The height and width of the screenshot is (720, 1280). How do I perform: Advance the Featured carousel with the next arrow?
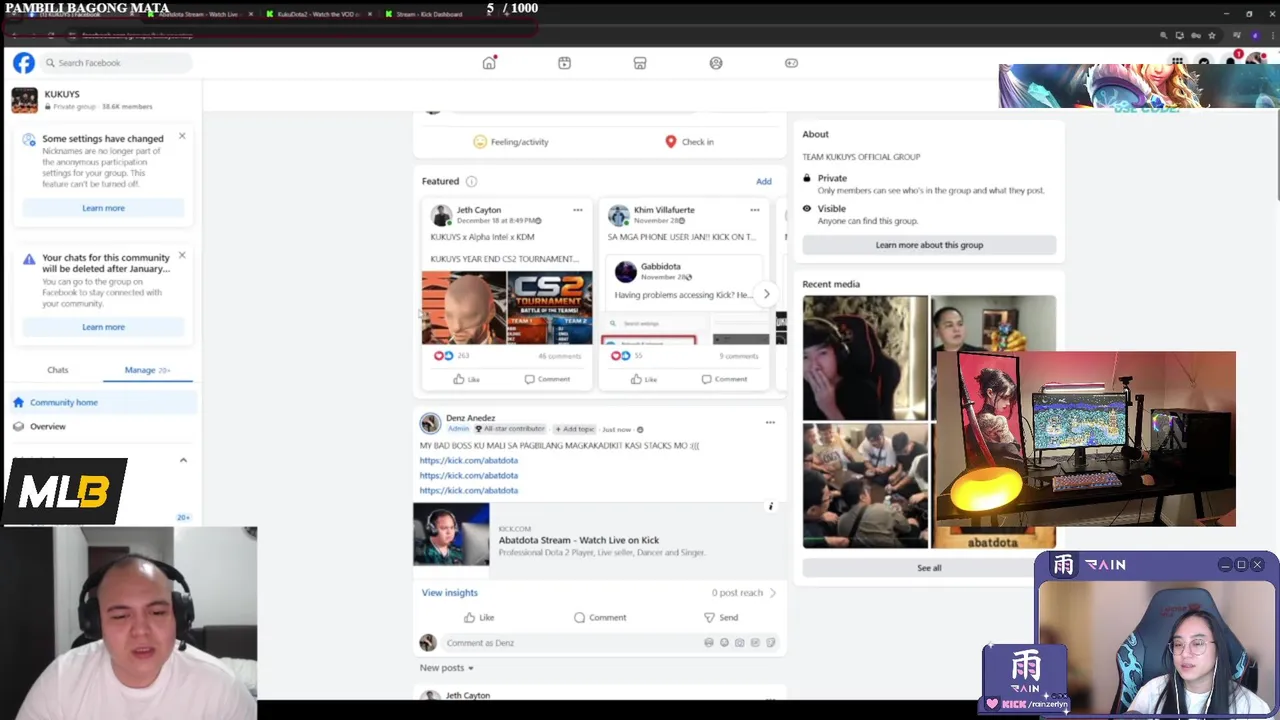[x=766, y=294]
